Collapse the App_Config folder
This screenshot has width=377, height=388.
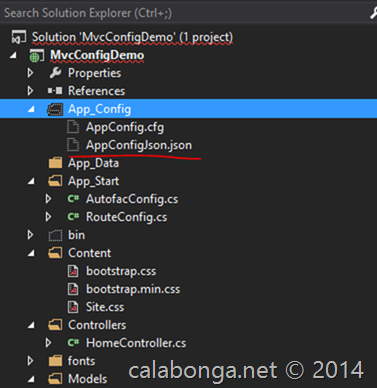(x=31, y=109)
